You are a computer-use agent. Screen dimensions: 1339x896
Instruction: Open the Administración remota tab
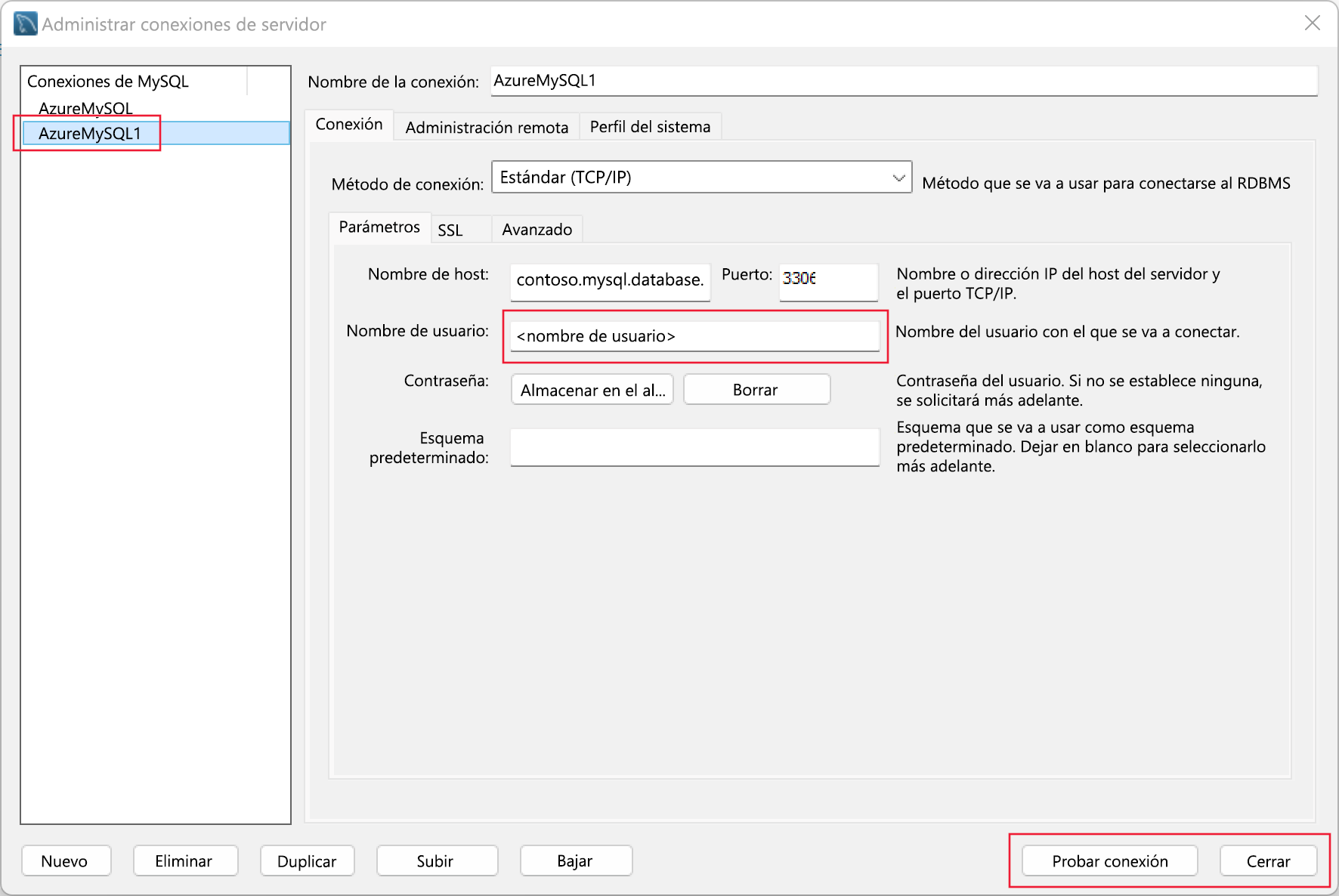(487, 127)
